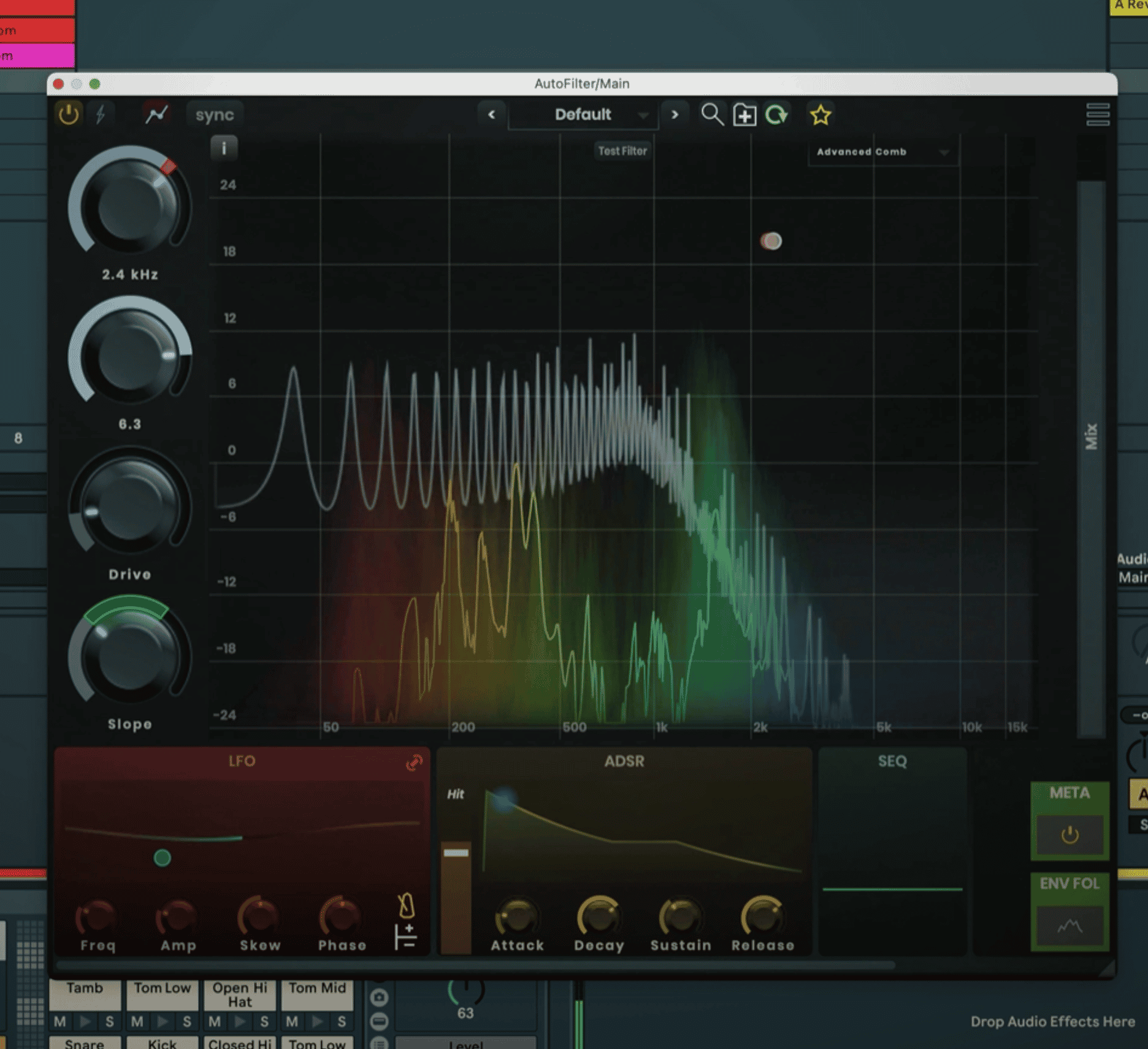Screen dimensions: 1148x1049
Task: Mute the Tom Mid pad
Action: 292,1022
